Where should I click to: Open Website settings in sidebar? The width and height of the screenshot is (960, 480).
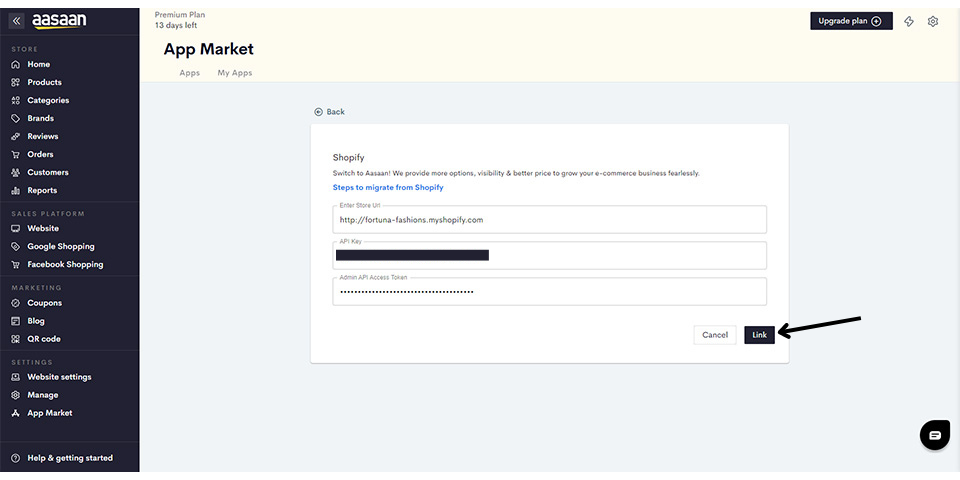(59, 377)
